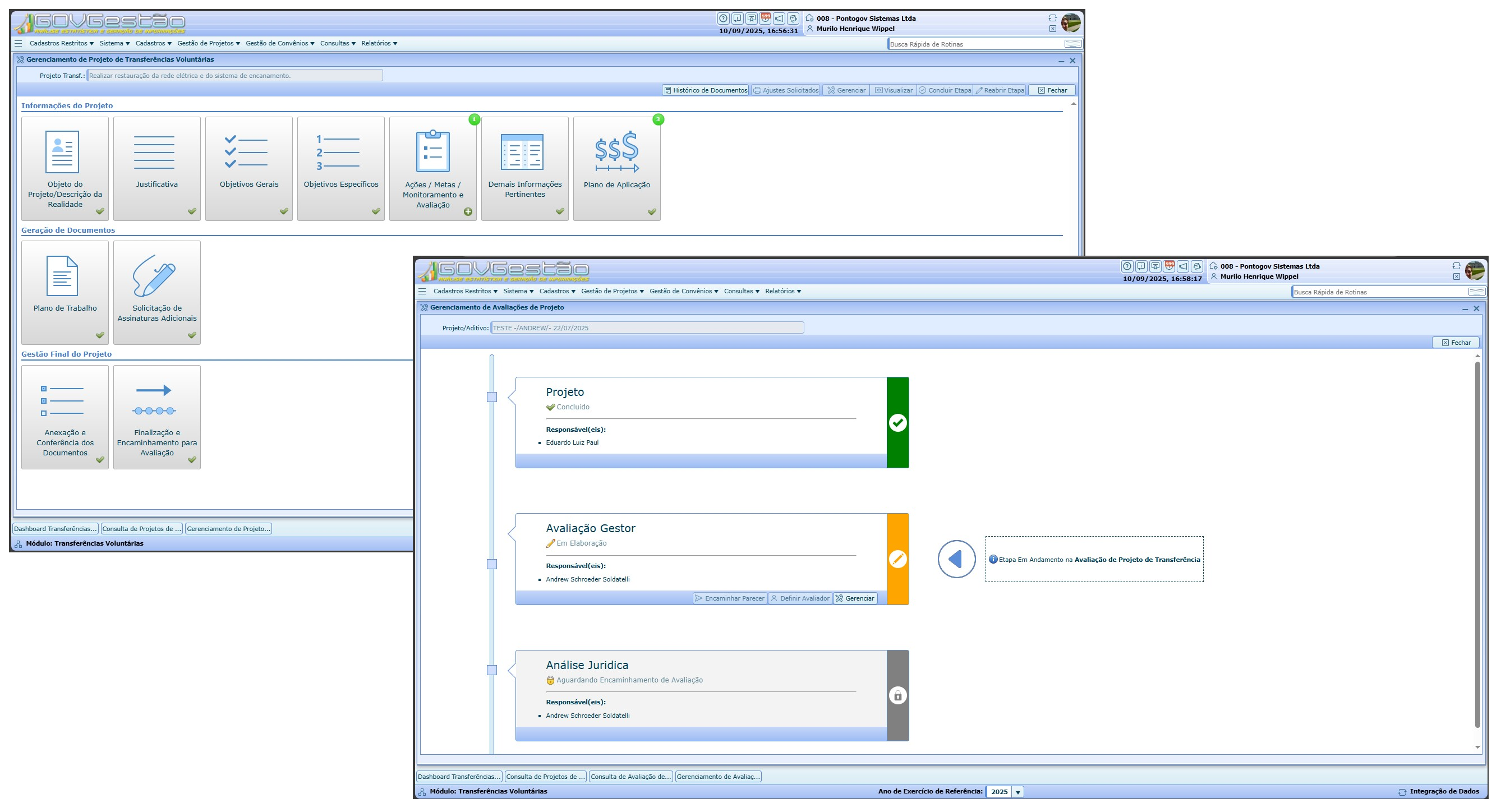Image resolution: width=1501 pixels, height=812 pixels.
Task: Click the Plano de Aplicação dollar-signs tile
Action: [616, 168]
